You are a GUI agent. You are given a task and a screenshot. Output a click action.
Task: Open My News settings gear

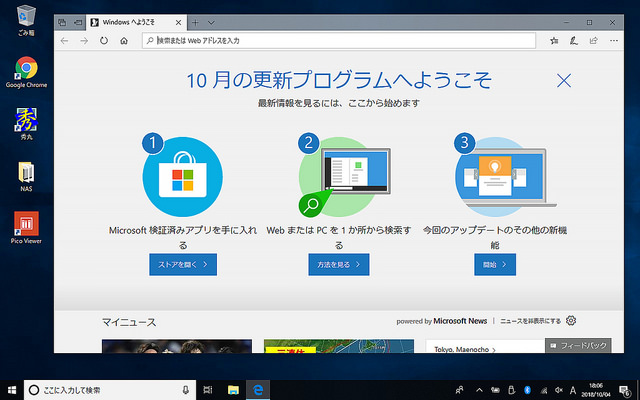pyautogui.click(x=571, y=321)
